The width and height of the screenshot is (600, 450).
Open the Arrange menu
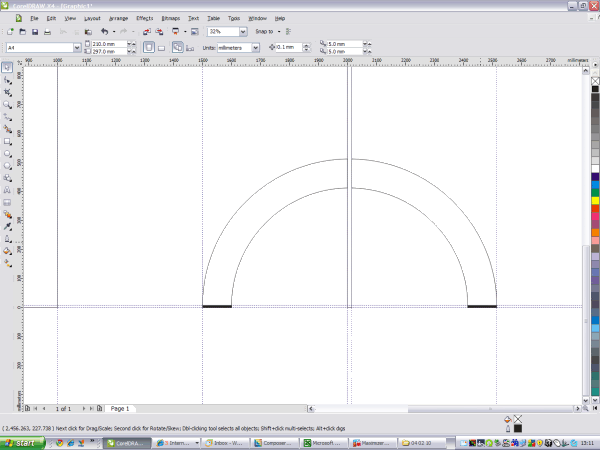(x=118, y=18)
